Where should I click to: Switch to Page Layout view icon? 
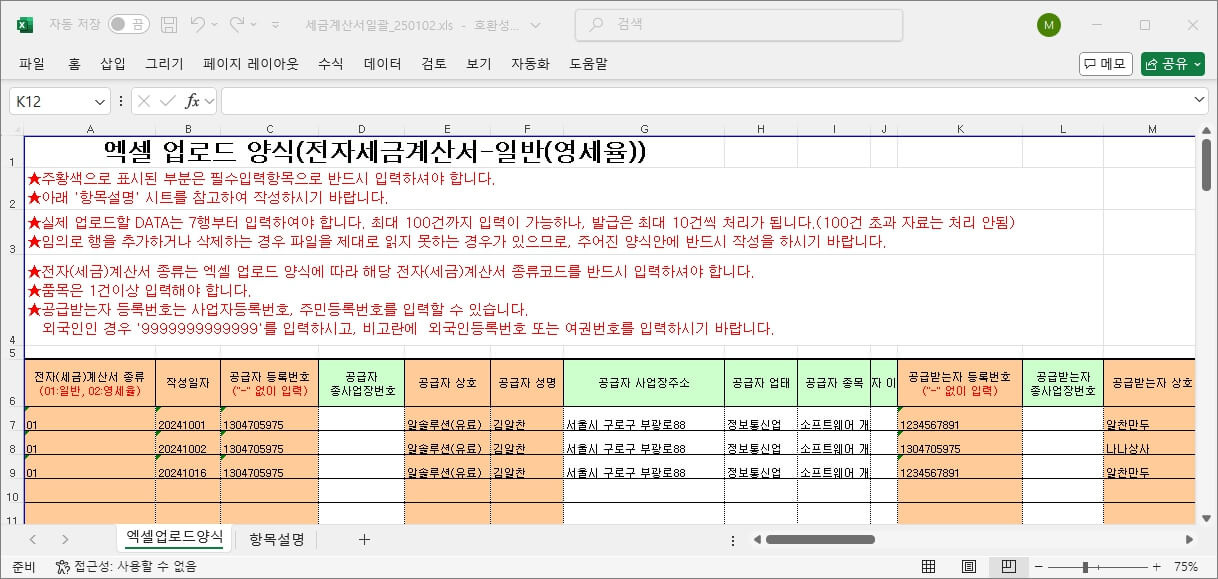tap(968, 566)
